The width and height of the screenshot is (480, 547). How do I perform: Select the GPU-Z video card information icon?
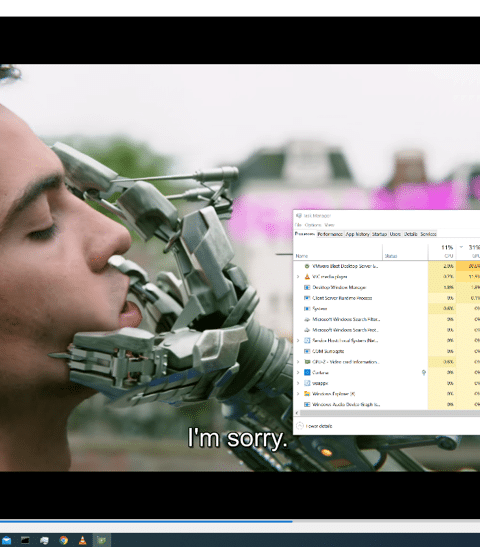coord(307,362)
